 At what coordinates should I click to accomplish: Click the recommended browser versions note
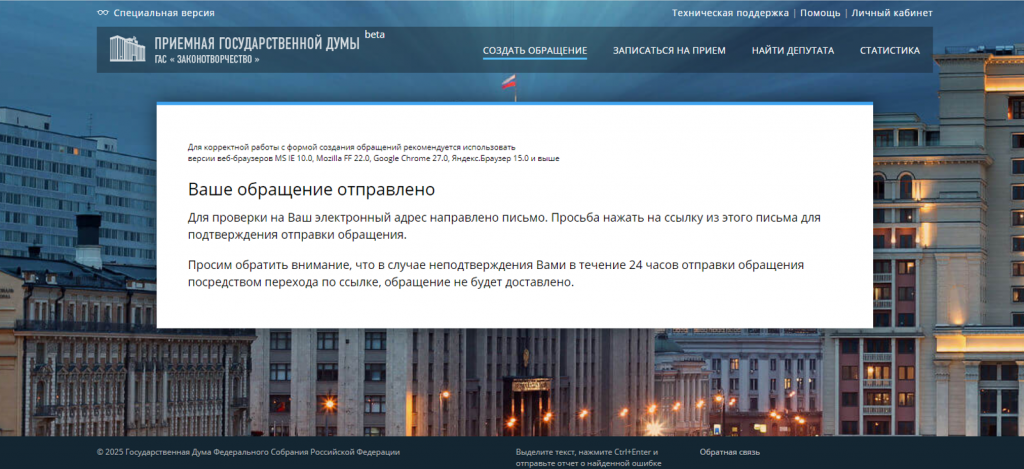(374, 153)
